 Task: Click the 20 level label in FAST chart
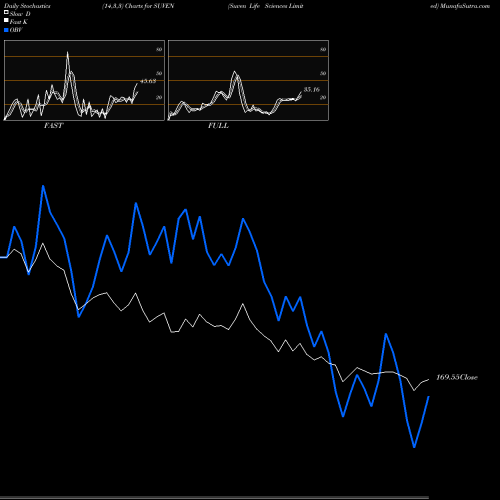click(x=159, y=97)
